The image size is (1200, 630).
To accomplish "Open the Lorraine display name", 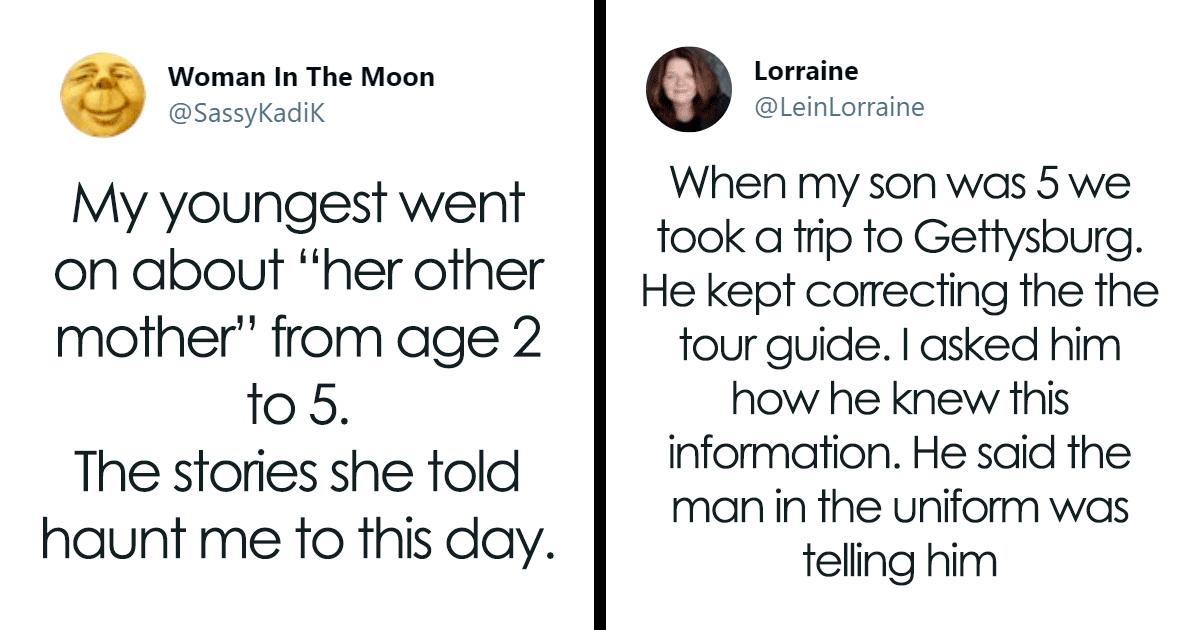I will [806, 71].
